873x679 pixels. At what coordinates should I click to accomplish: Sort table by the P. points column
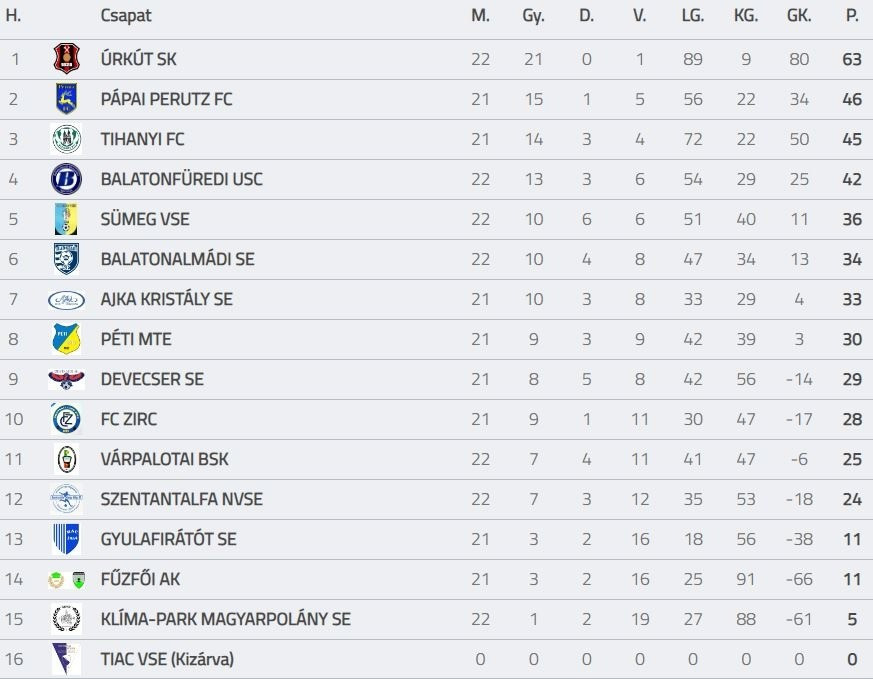852,17
